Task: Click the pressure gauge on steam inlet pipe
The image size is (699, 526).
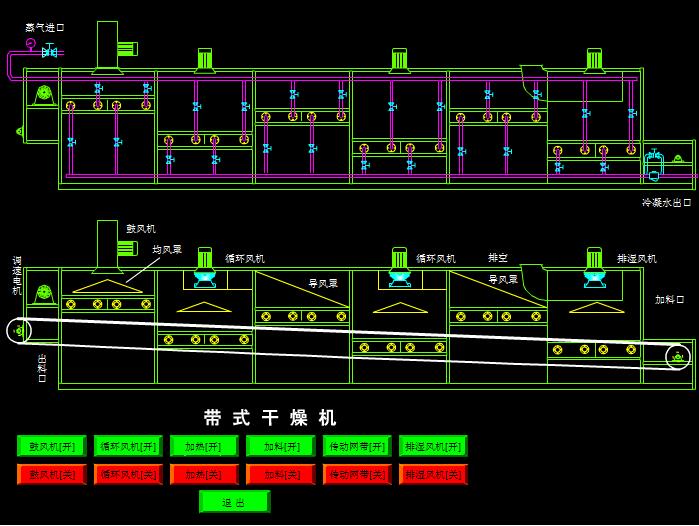Action: [x=30, y=43]
